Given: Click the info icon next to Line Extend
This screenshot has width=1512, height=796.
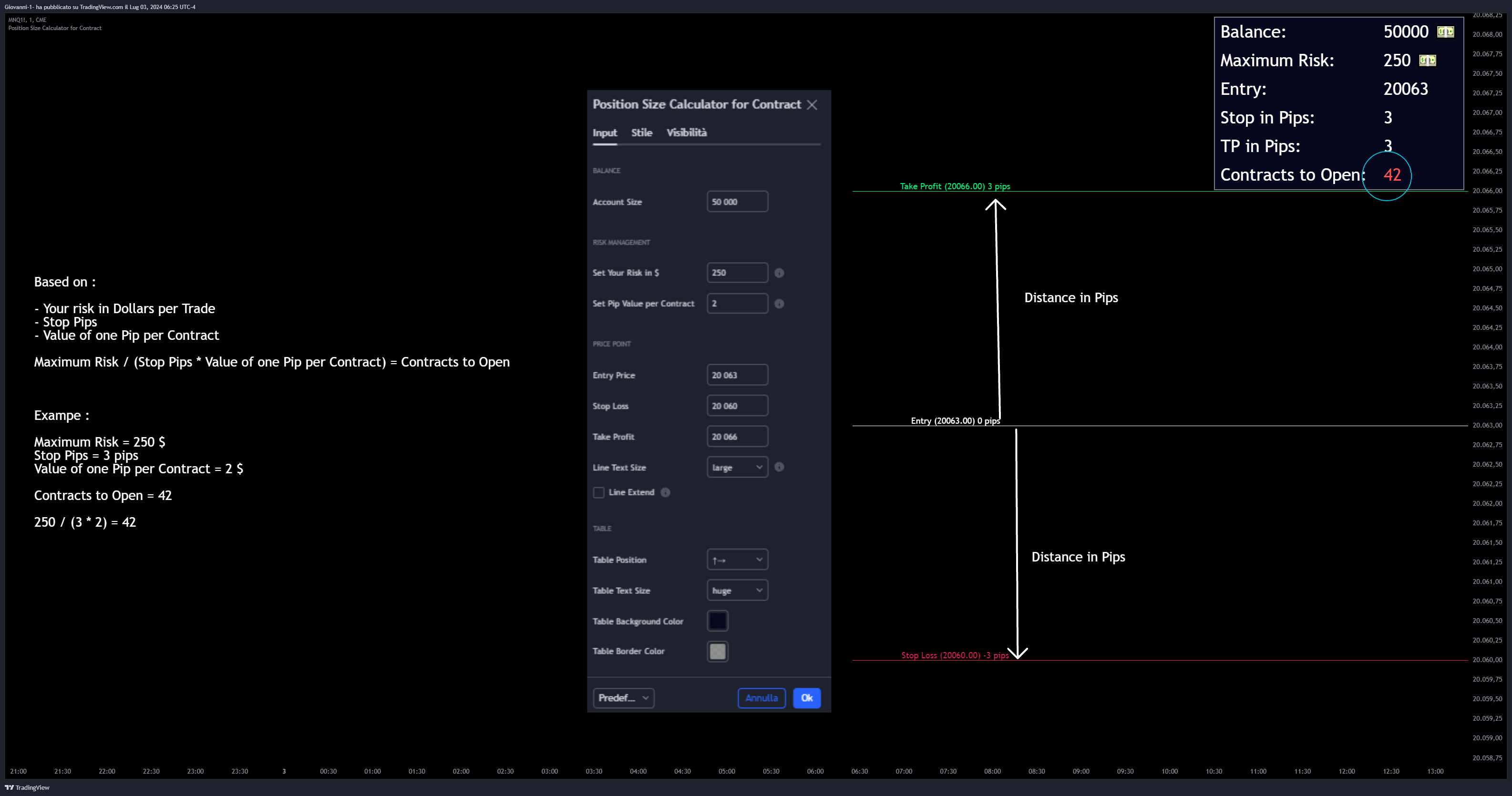Looking at the screenshot, I should [665, 492].
